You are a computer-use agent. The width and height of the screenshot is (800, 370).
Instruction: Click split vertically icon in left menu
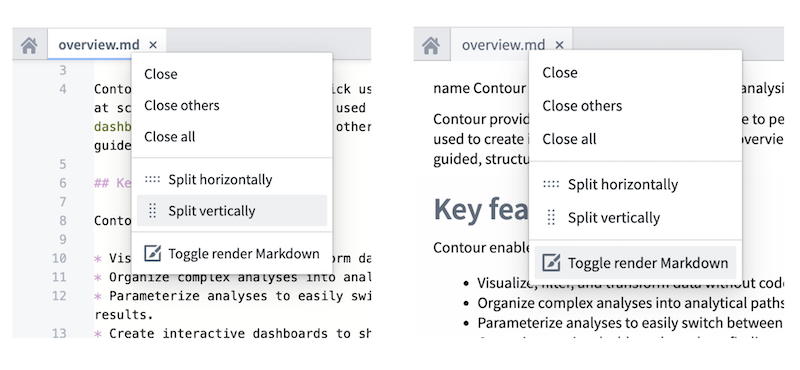152,211
